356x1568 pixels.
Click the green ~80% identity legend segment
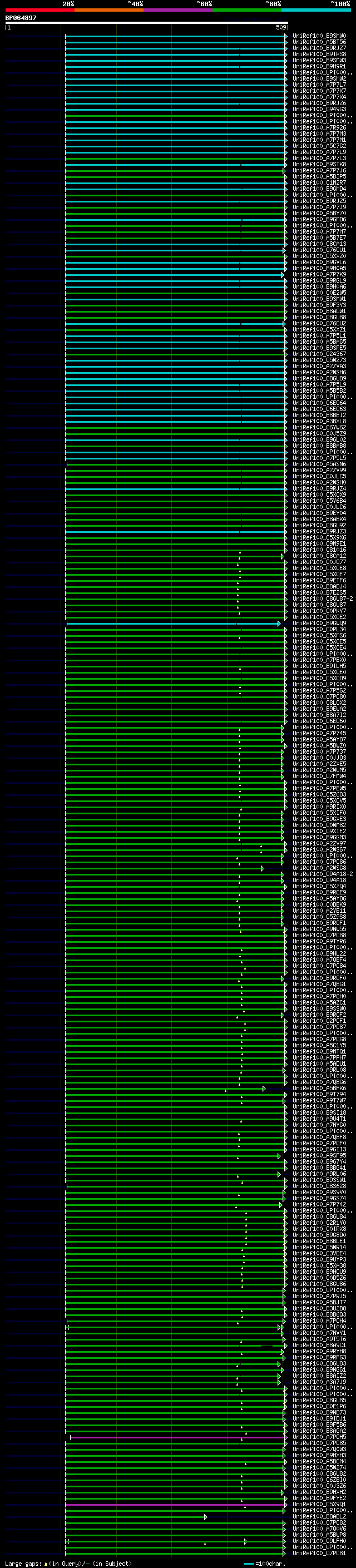tap(247, 10)
